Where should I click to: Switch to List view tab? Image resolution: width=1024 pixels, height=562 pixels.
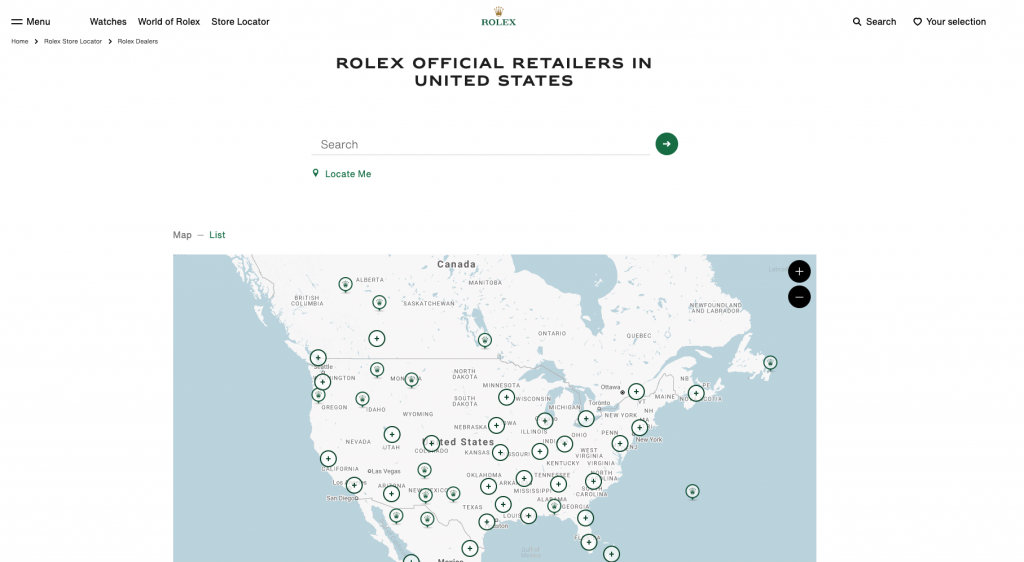pos(217,235)
